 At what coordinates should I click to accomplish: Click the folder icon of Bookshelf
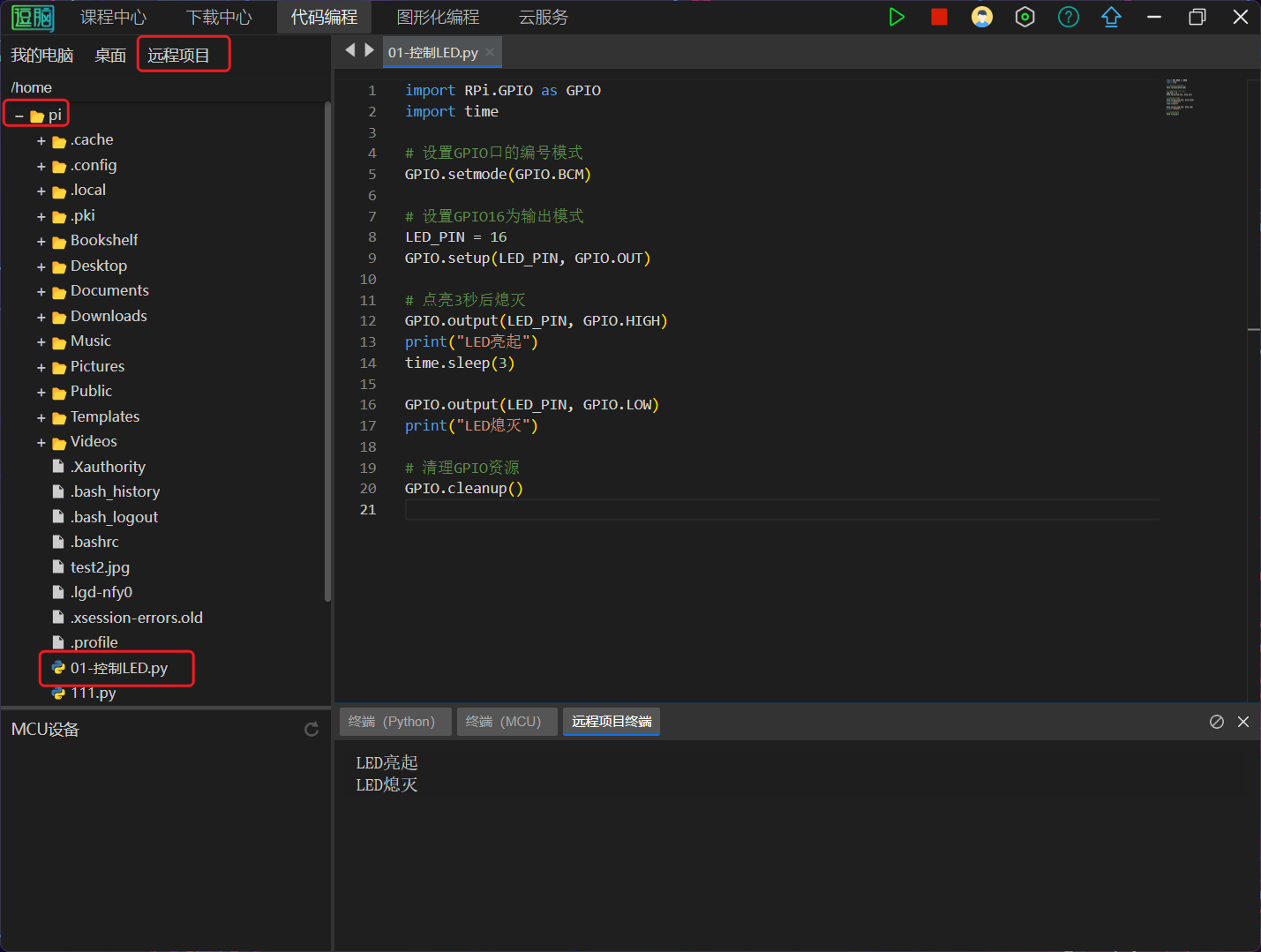[x=59, y=243]
